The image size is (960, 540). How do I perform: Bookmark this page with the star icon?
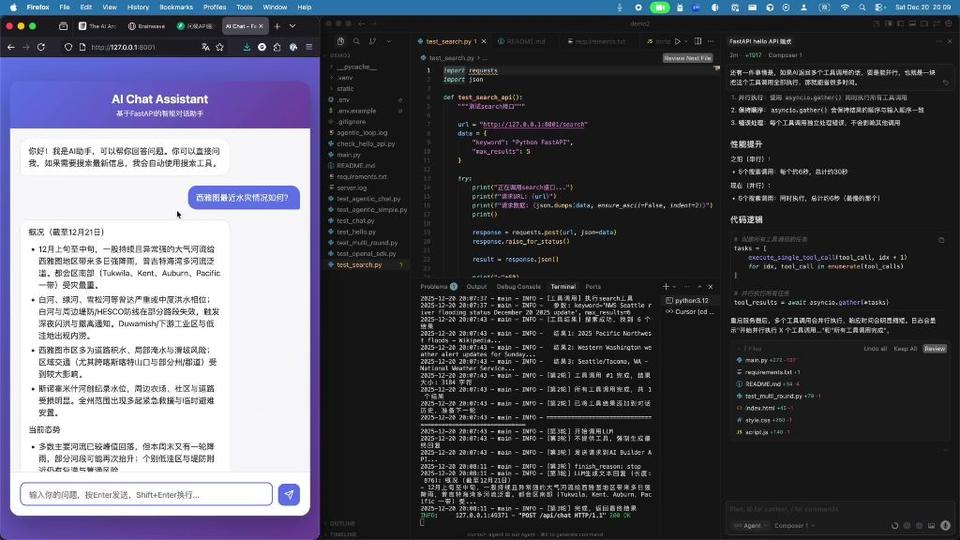click(x=220, y=47)
